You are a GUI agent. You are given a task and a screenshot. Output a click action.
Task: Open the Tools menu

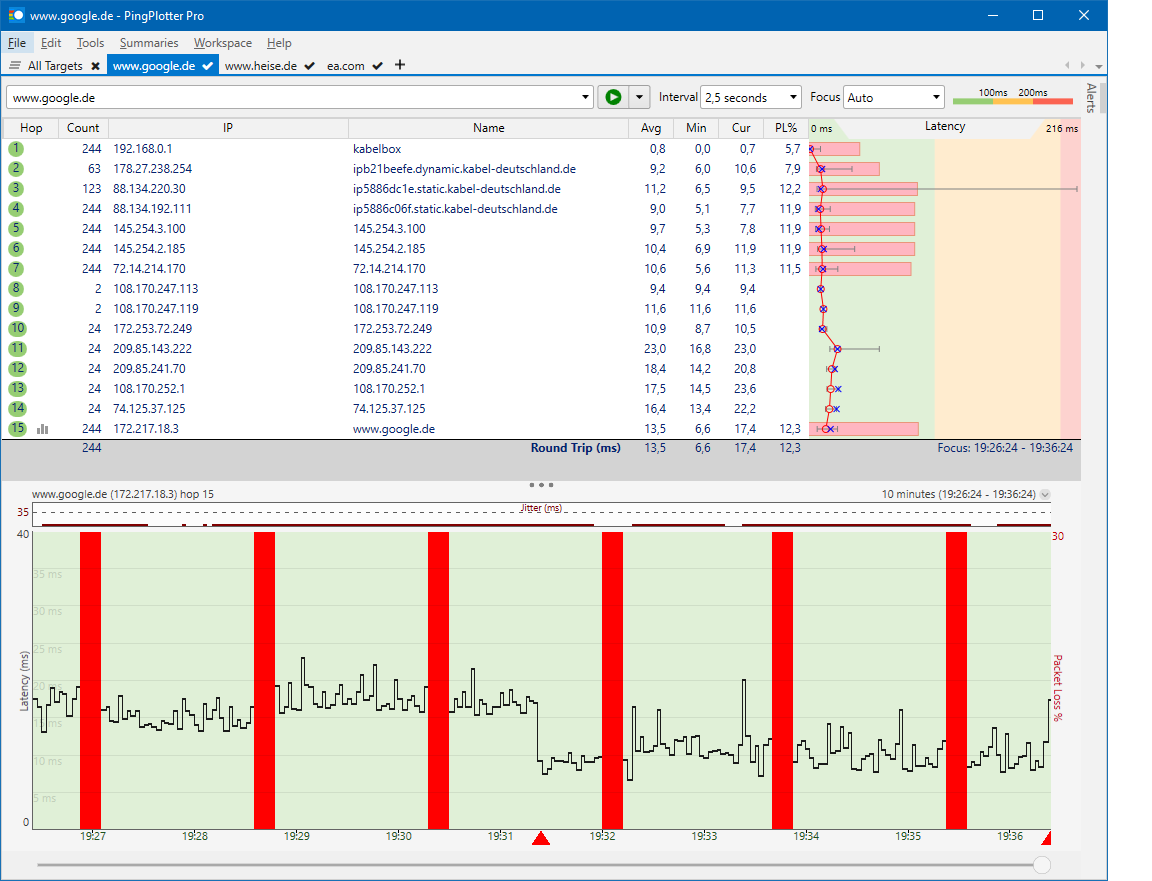click(x=90, y=43)
